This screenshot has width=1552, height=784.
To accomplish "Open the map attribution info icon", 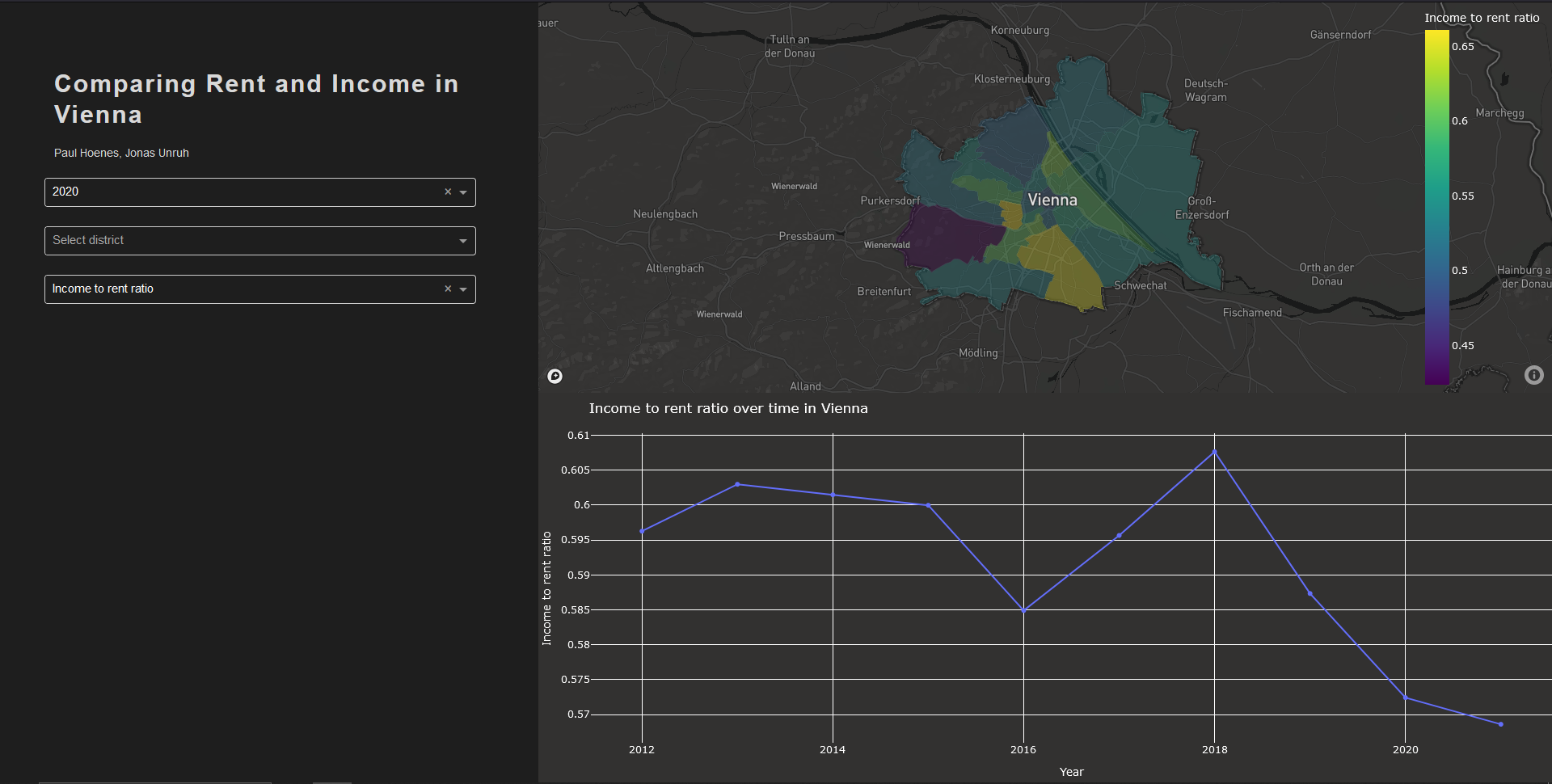I will pyautogui.click(x=1533, y=375).
